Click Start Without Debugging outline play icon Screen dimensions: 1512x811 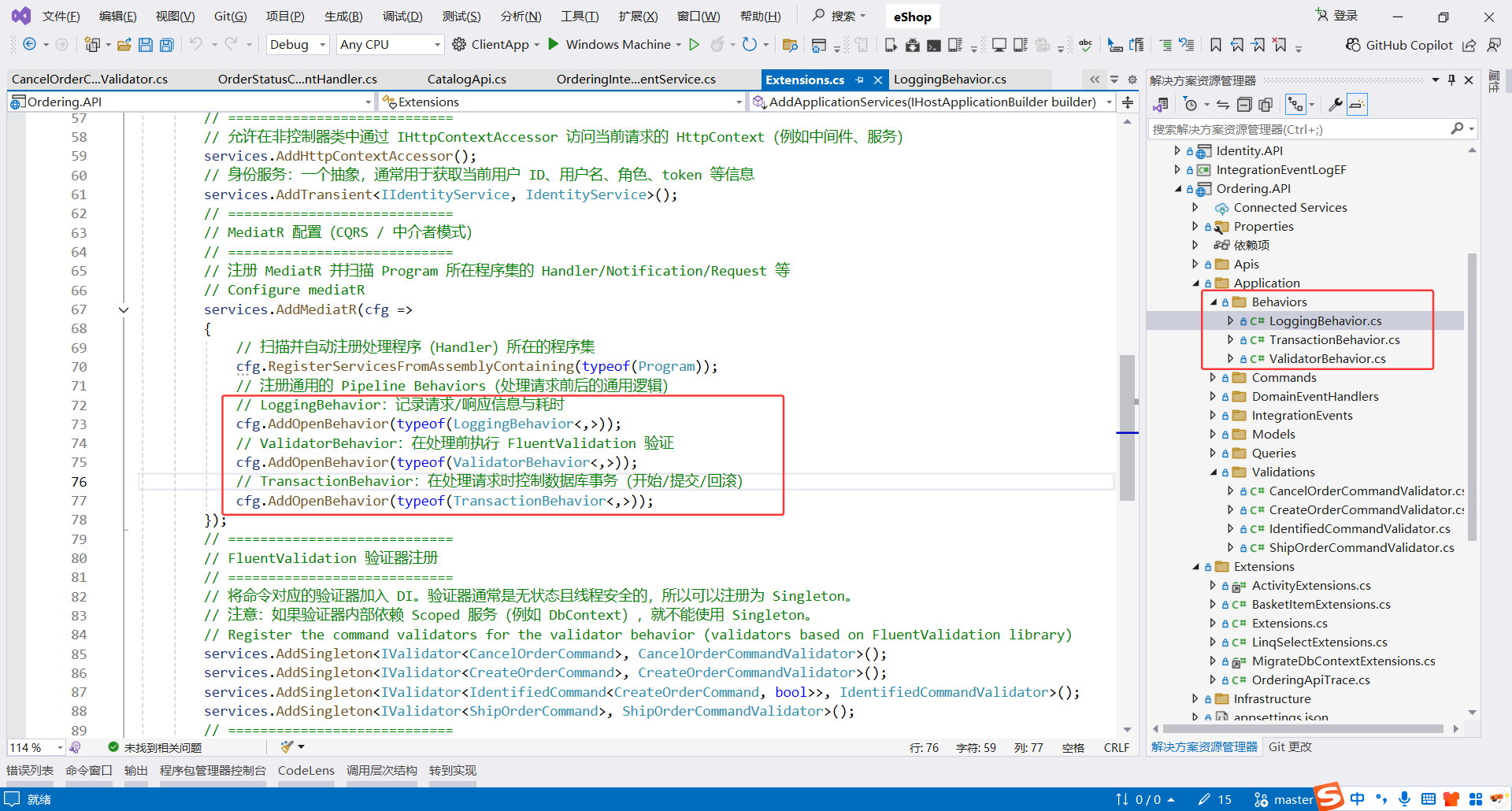695,45
